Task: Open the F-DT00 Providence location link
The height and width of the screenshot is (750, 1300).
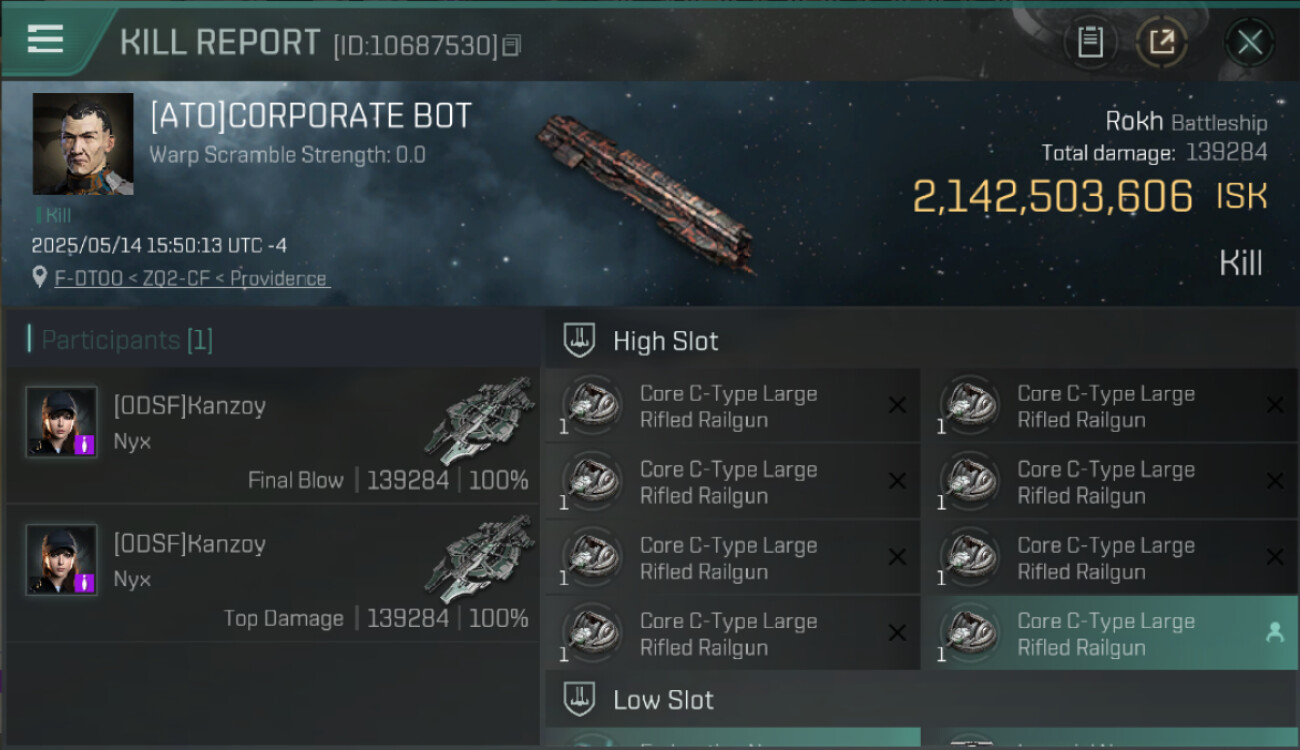Action: (x=191, y=278)
